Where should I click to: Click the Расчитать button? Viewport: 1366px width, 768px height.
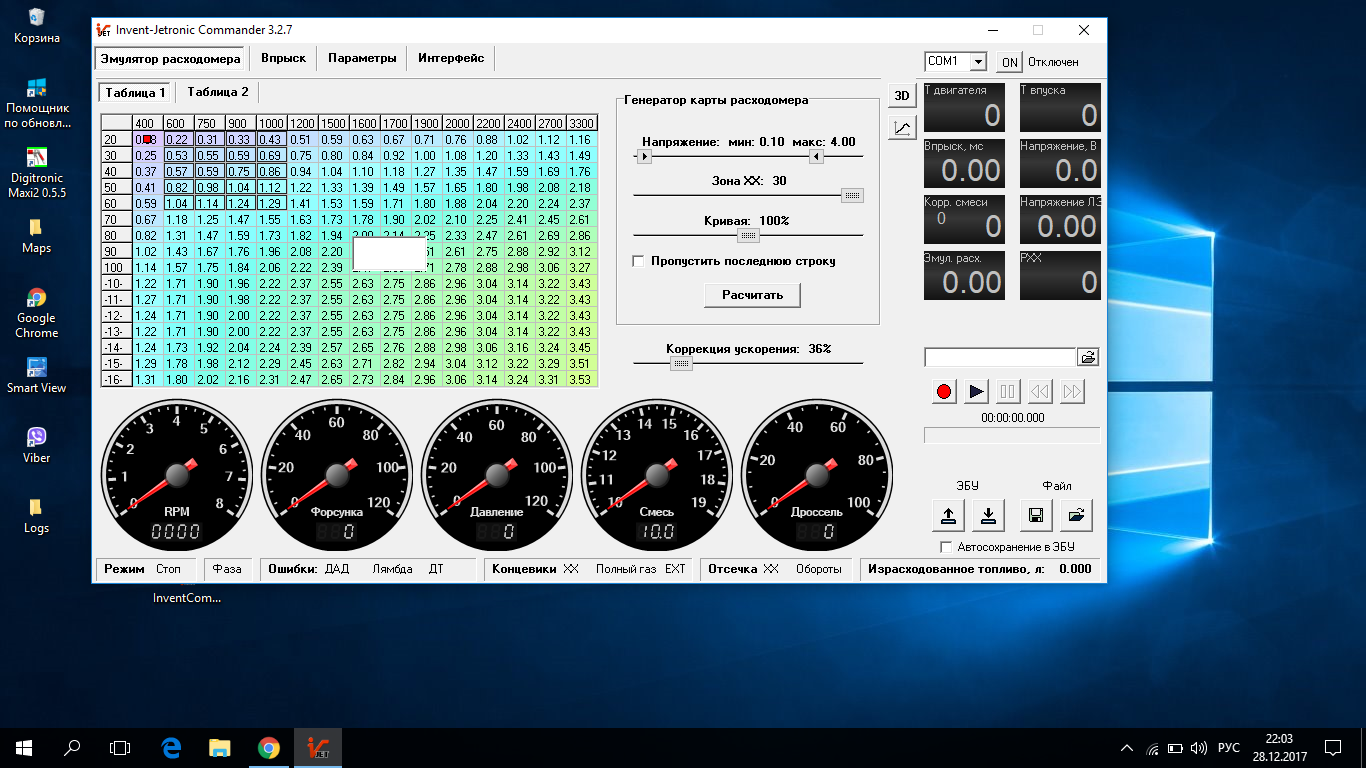click(752, 295)
